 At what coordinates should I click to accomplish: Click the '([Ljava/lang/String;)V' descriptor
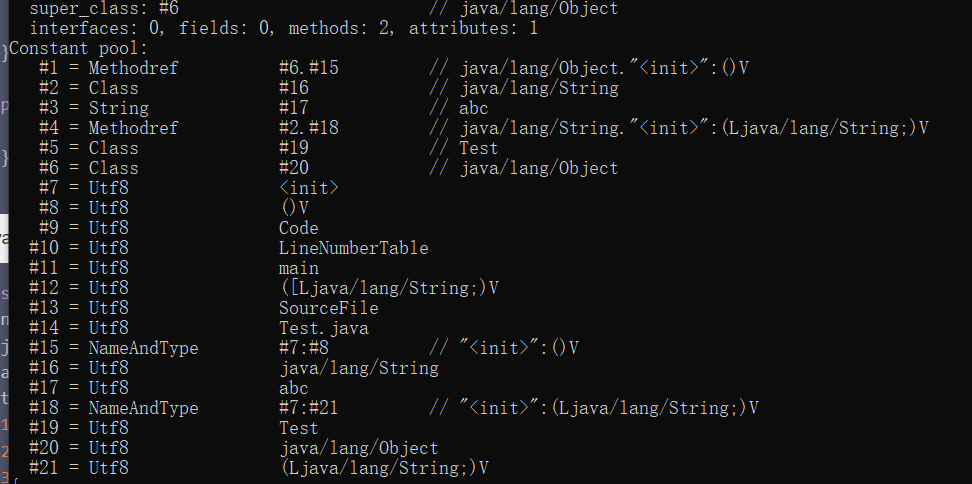click(x=388, y=288)
